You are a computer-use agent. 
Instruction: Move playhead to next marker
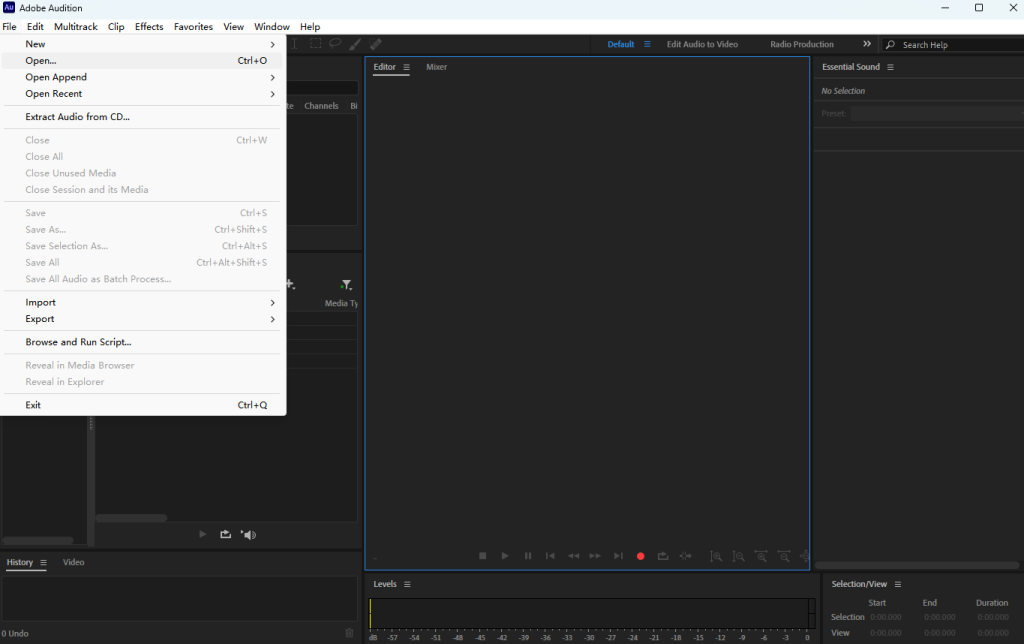(618, 556)
